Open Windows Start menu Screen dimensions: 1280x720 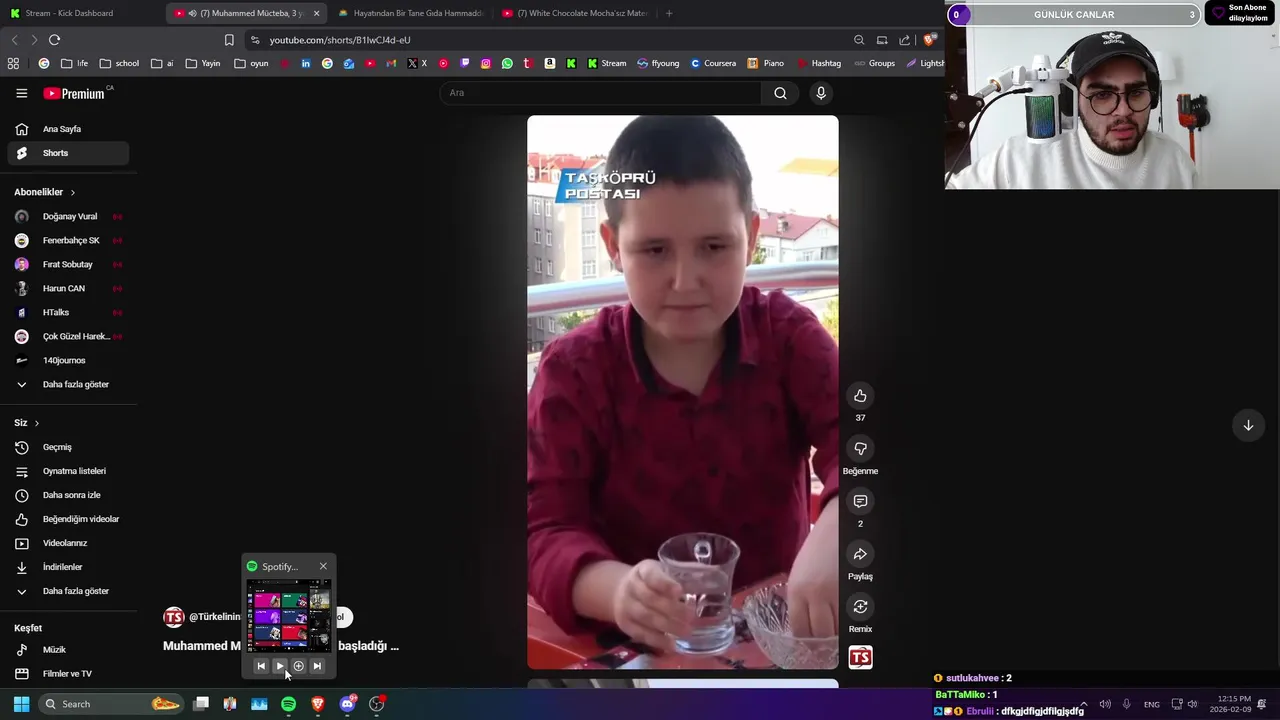[21, 704]
